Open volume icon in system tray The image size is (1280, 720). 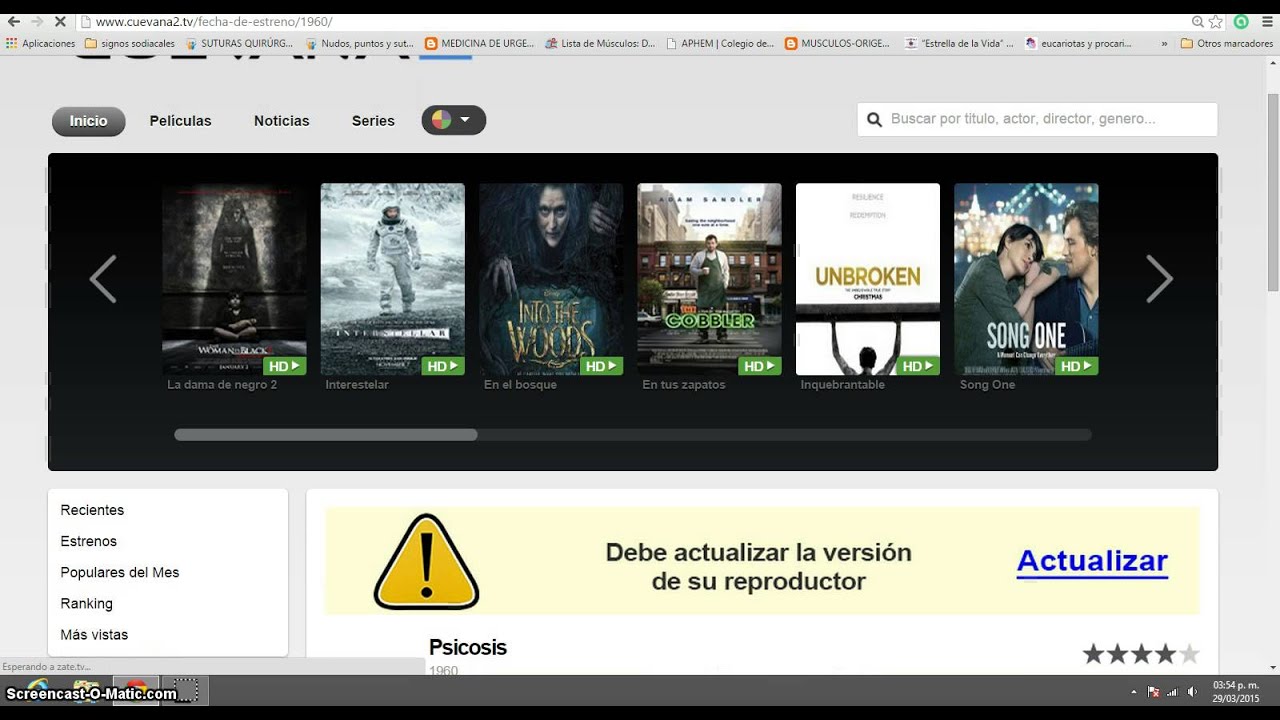tap(1192, 692)
